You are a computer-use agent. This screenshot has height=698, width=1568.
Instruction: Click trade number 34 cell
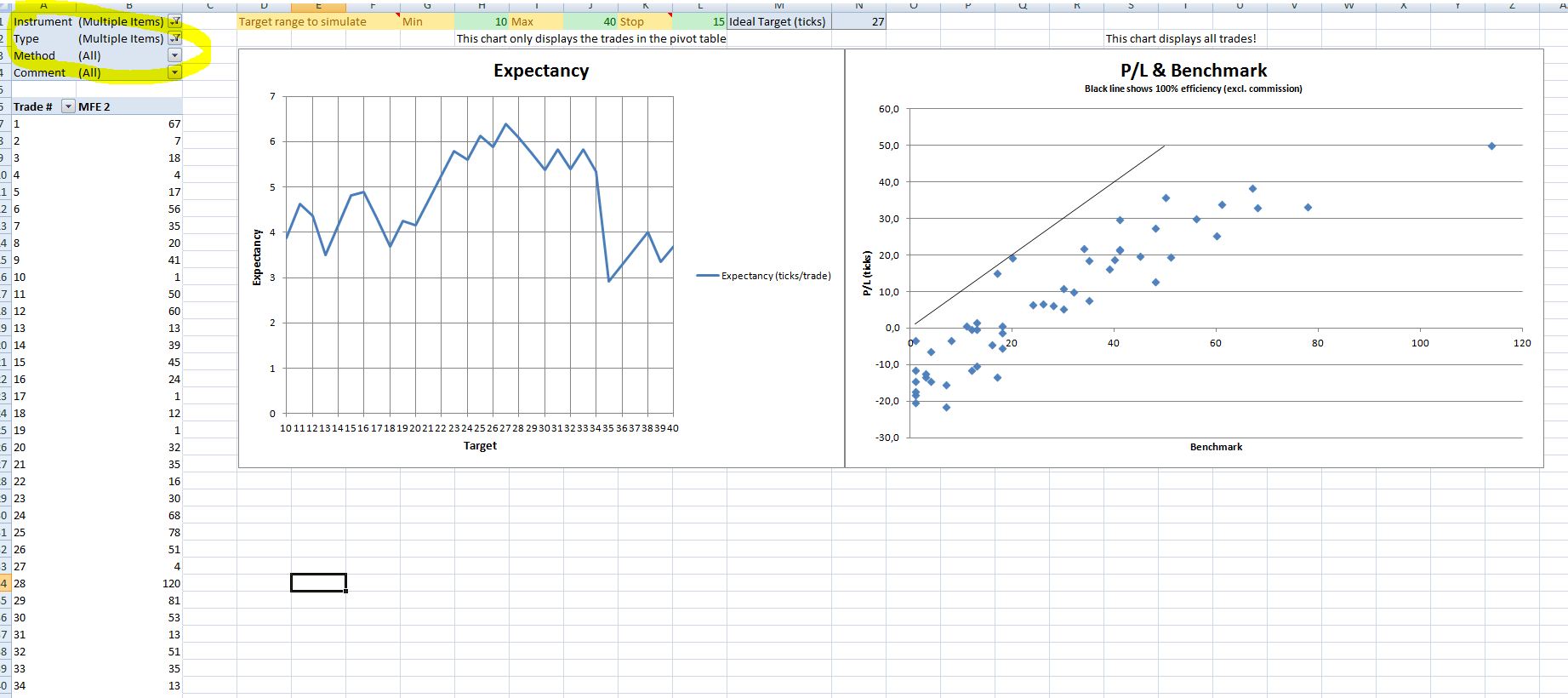click(x=43, y=685)
